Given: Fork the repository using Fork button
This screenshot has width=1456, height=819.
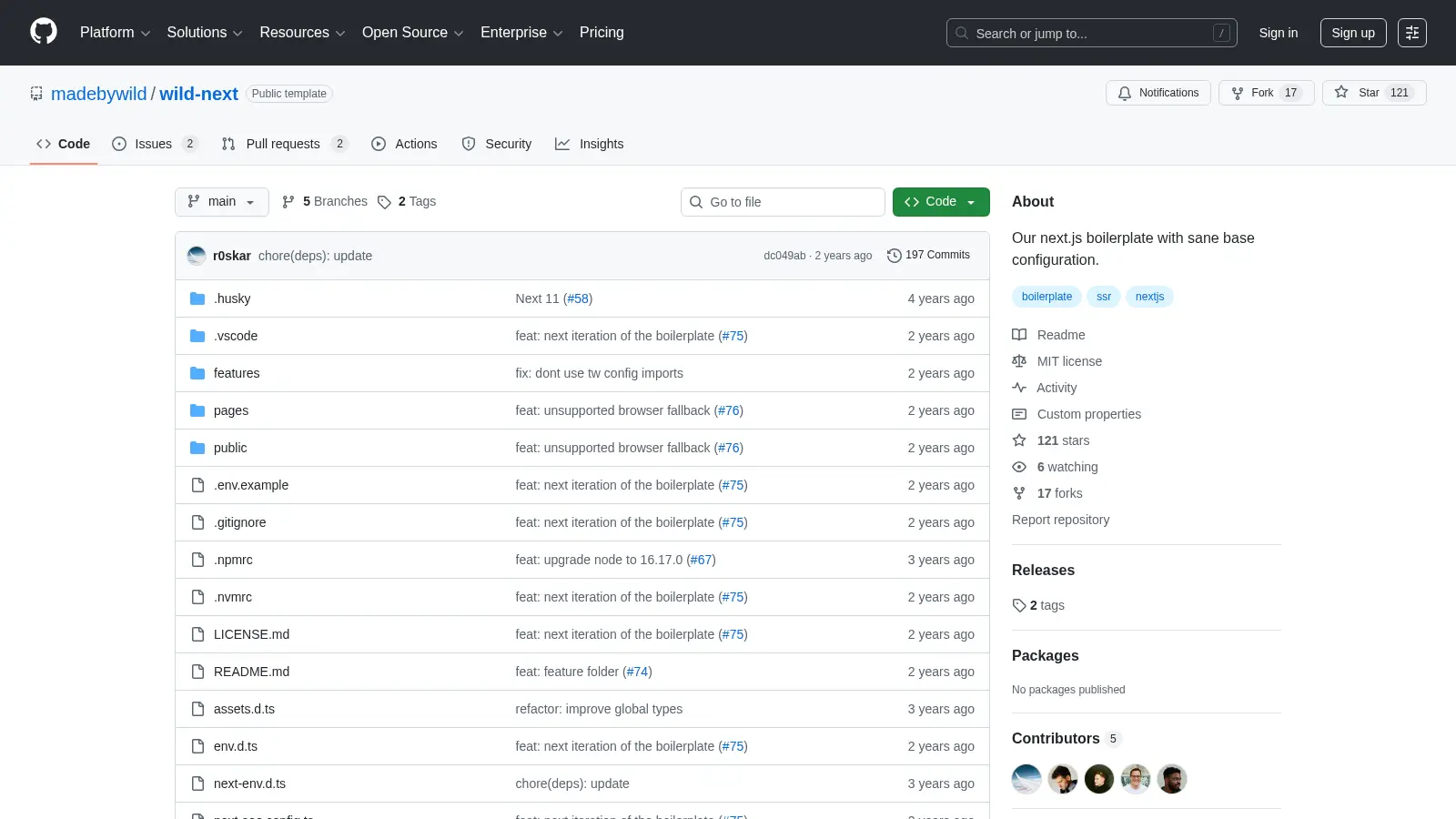Looking at the screenshot, I should click(x=1266, y=93).
